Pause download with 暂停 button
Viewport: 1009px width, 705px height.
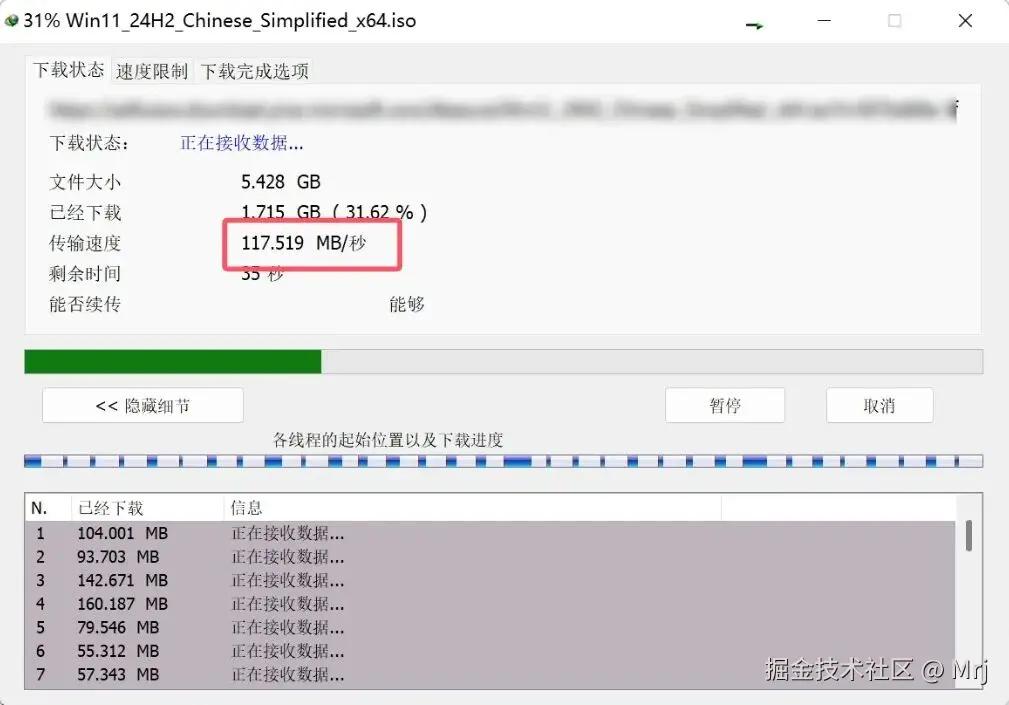pos(725,405)
